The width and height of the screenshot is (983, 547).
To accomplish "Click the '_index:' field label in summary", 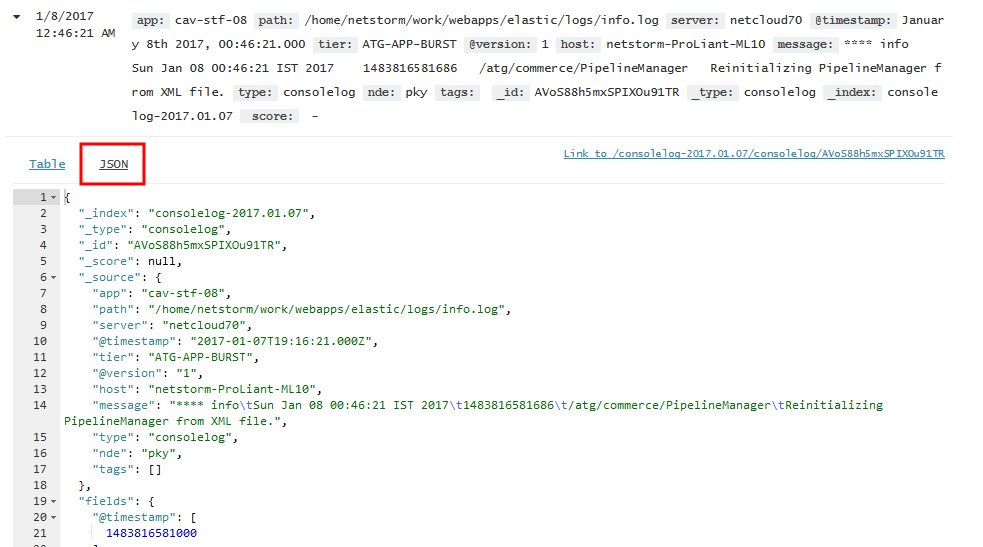I will [x=853, y=92].
